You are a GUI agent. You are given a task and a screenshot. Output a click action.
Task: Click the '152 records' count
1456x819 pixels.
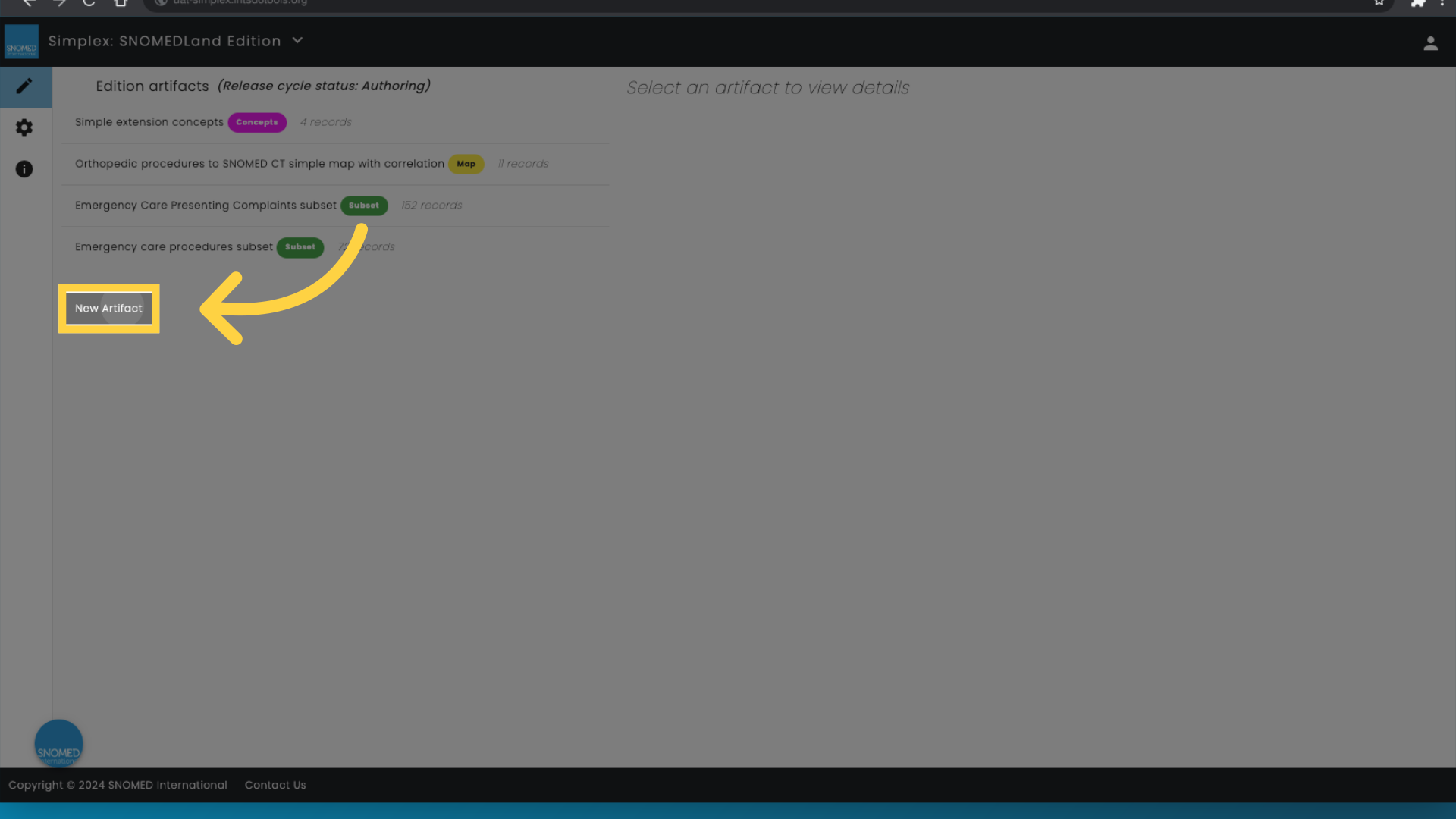(431, 206)
